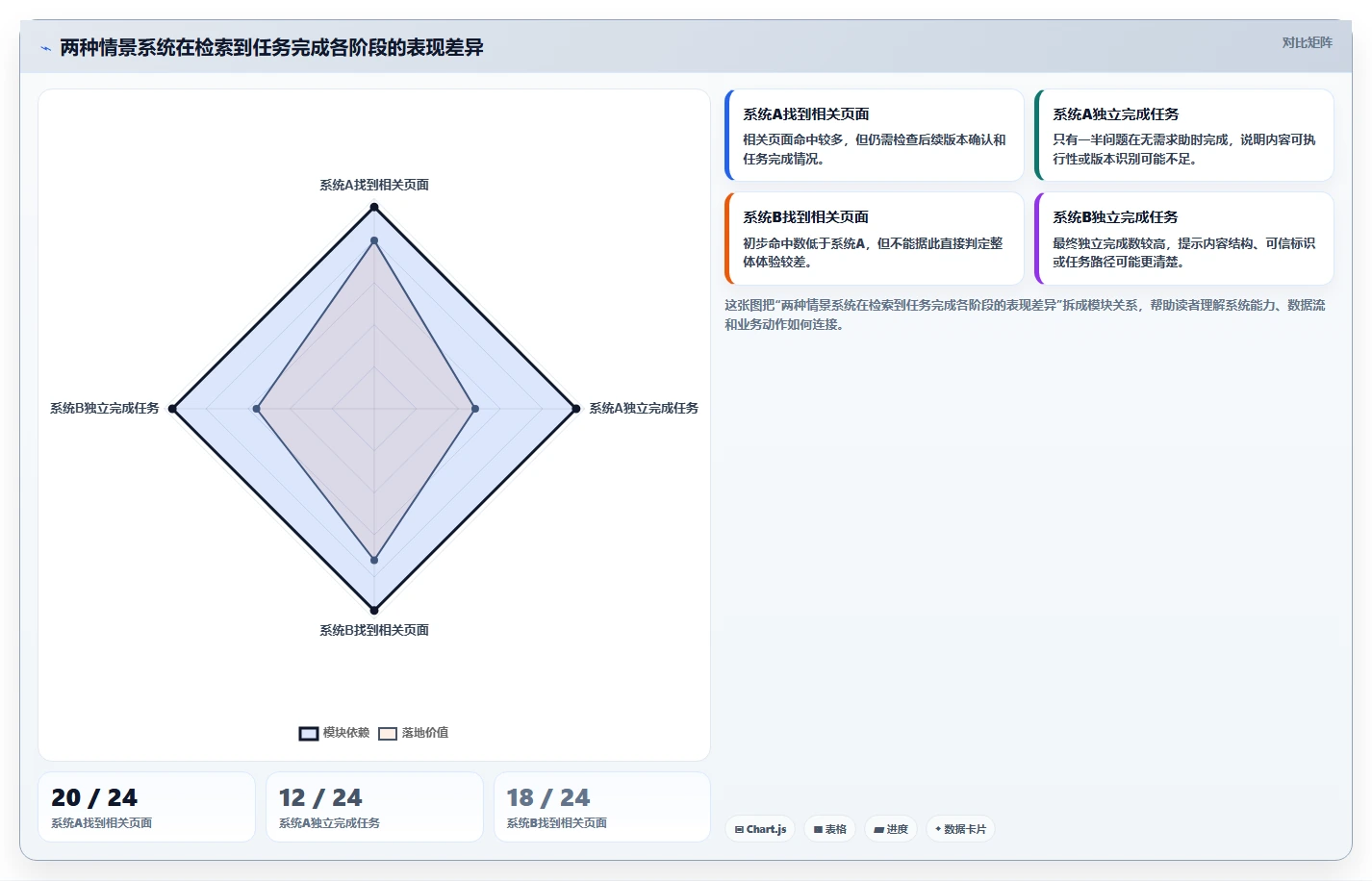Viewport: 1372px width, 881px height.
Task: Click the inner data point toward 系统B找到相关页面 axis
Action: pos(374,560)
